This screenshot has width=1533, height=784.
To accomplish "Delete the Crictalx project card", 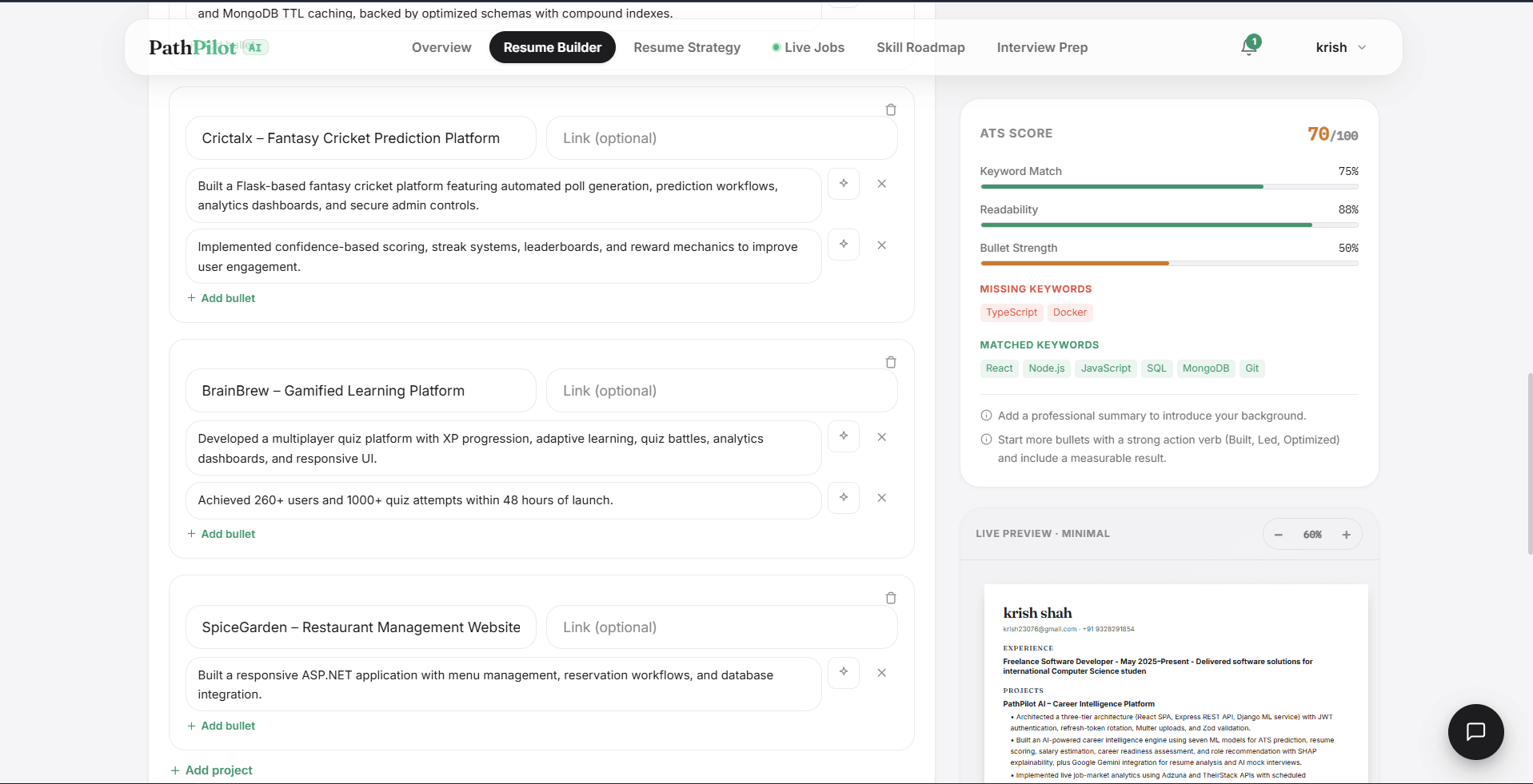I will point(891,109).
